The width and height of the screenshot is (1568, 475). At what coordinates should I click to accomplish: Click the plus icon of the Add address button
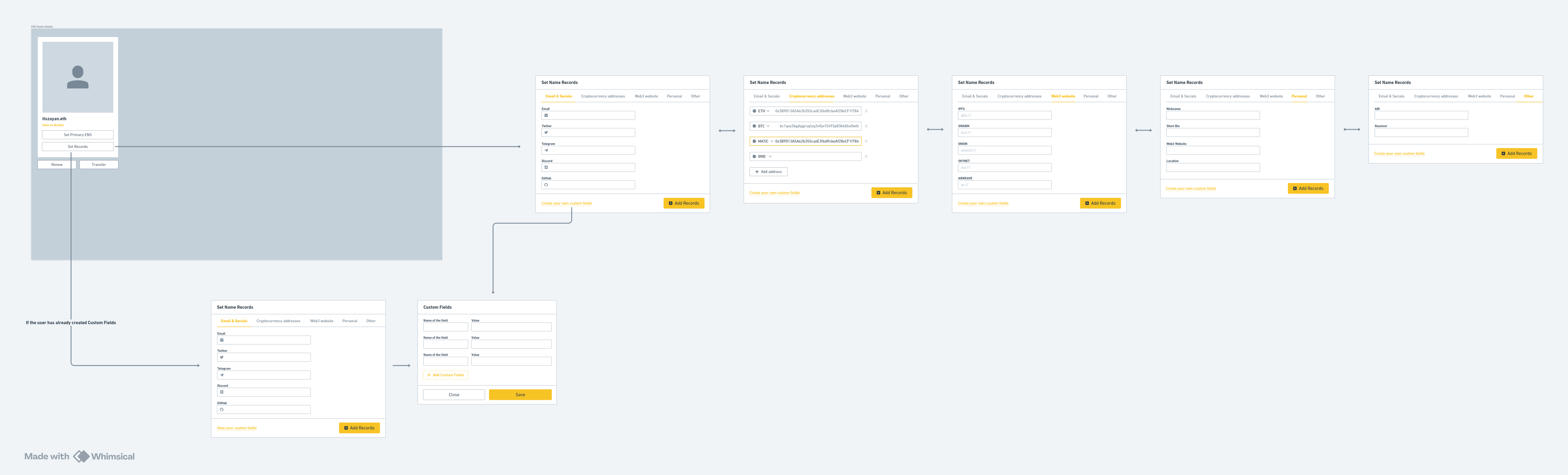pyautogui.click(x=757, y=172)
